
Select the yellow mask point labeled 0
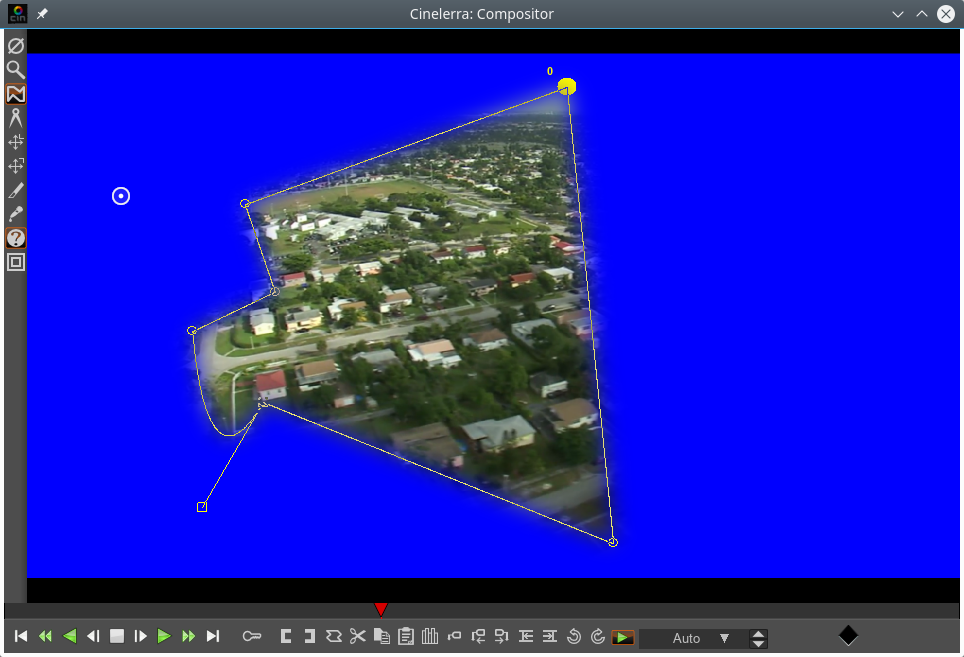click(x=567, y=87)
